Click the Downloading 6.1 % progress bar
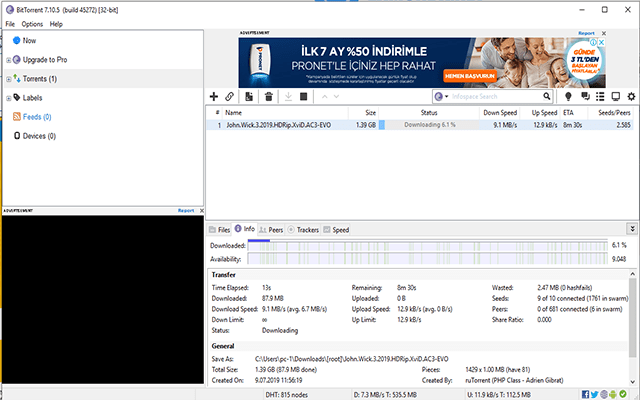 (x=429, y=125)
